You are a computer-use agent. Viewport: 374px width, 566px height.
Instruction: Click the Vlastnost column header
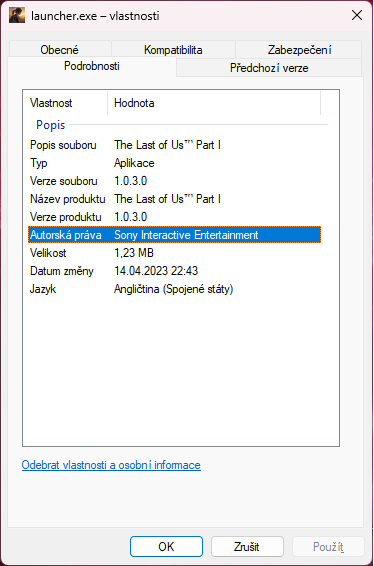click(65, 103)
